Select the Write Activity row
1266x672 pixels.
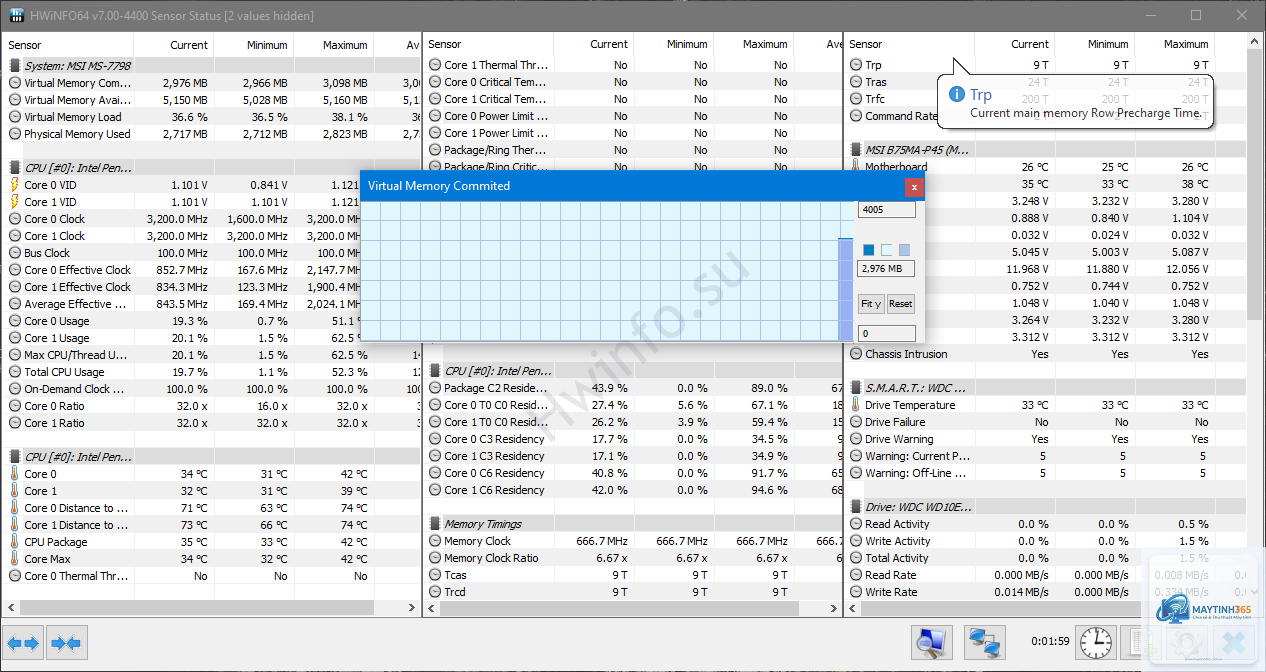tap(1047, 541)
